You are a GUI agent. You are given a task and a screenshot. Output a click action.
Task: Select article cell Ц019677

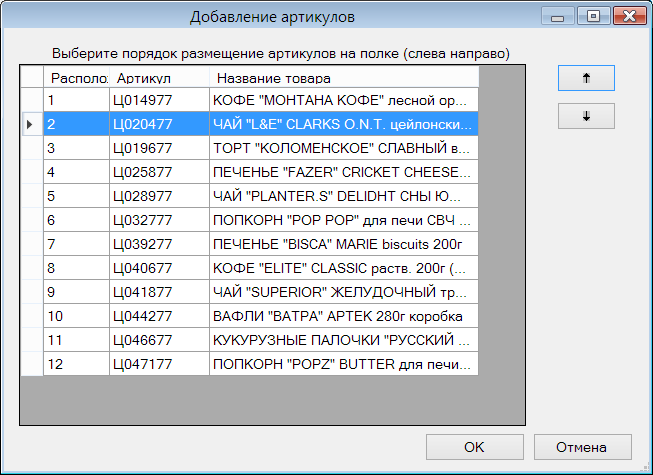159,148
